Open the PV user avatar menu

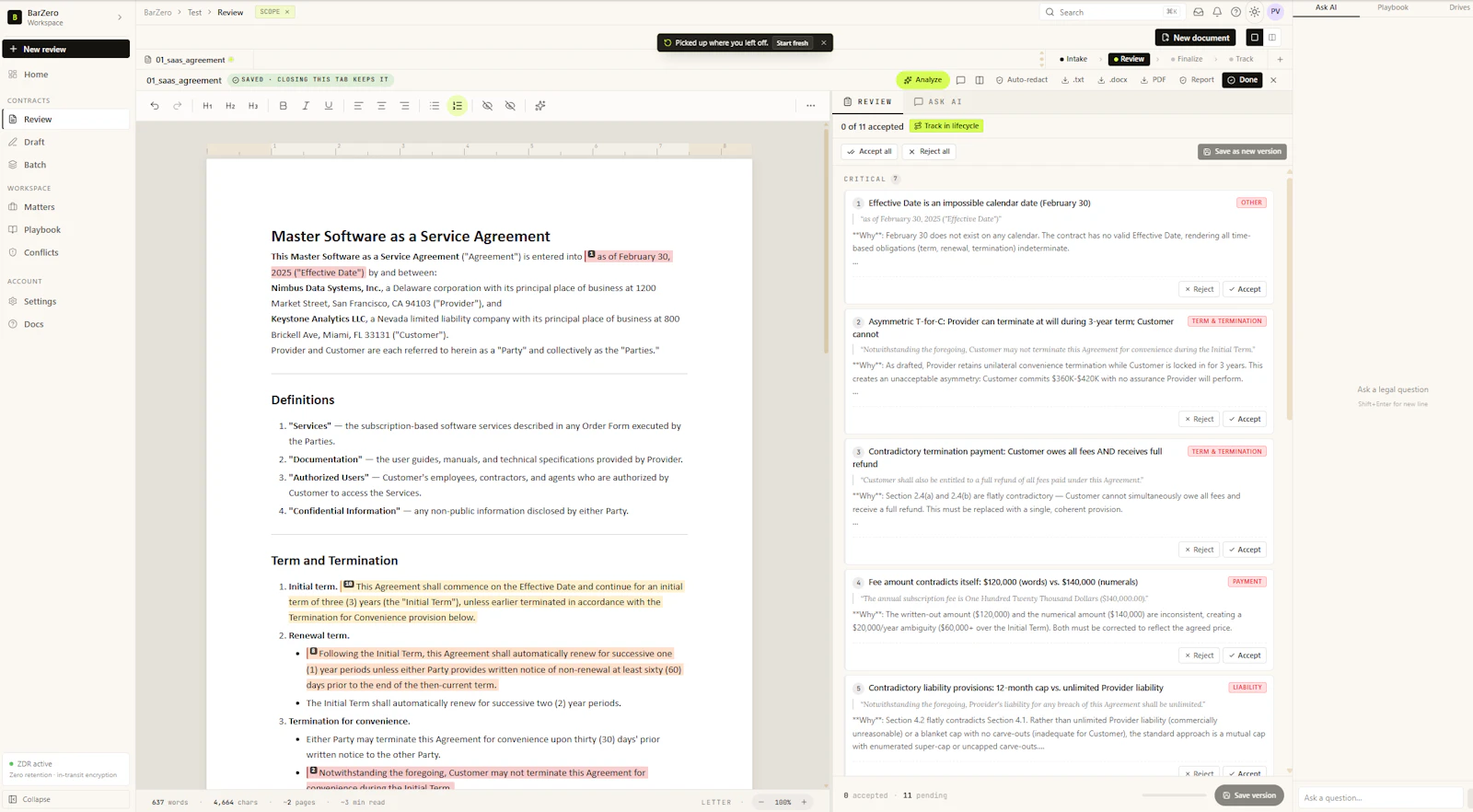pyautogui.click(x=1275, y=12)
